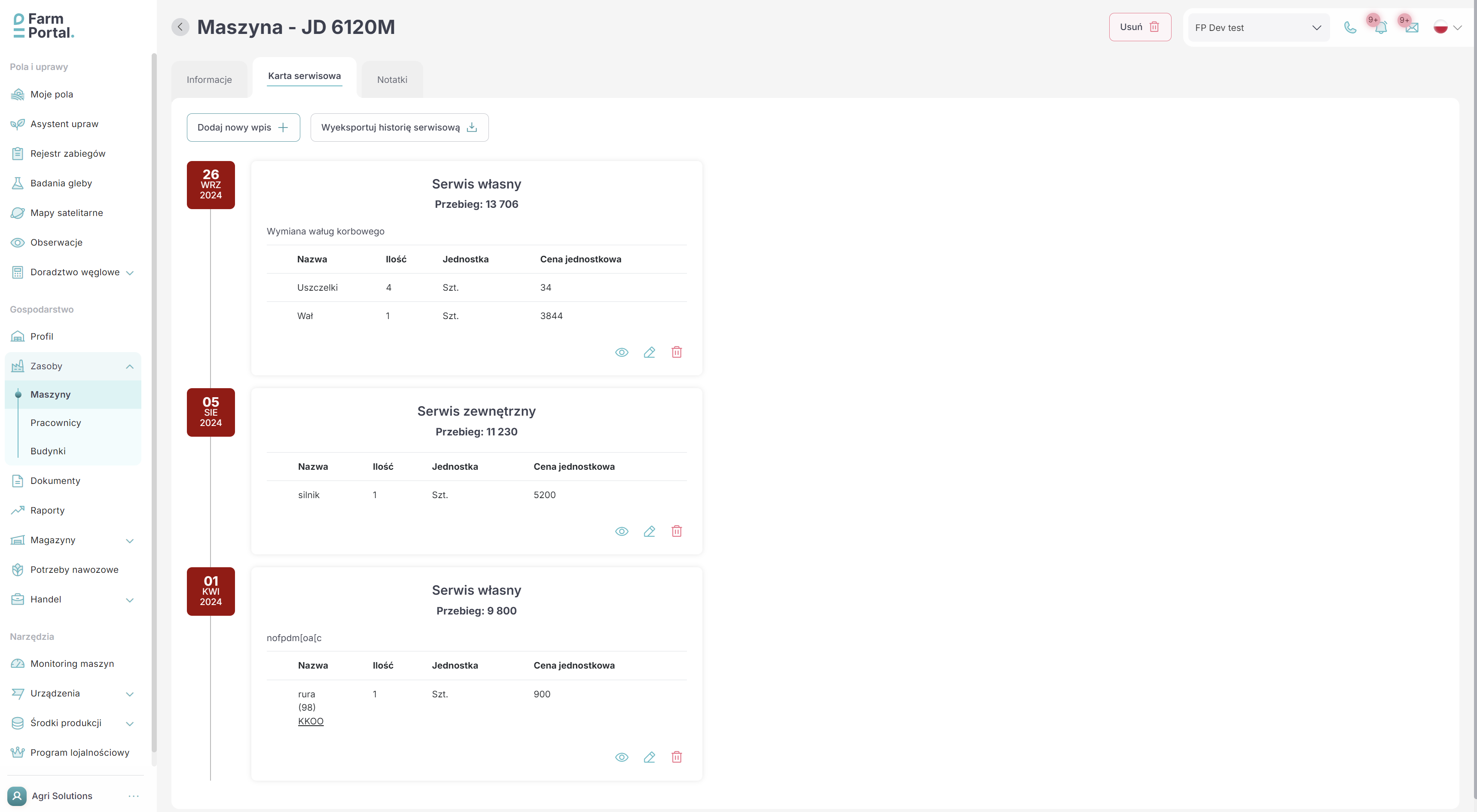Click the Rejestr zabiegów clipboard icon

[18, 154]
